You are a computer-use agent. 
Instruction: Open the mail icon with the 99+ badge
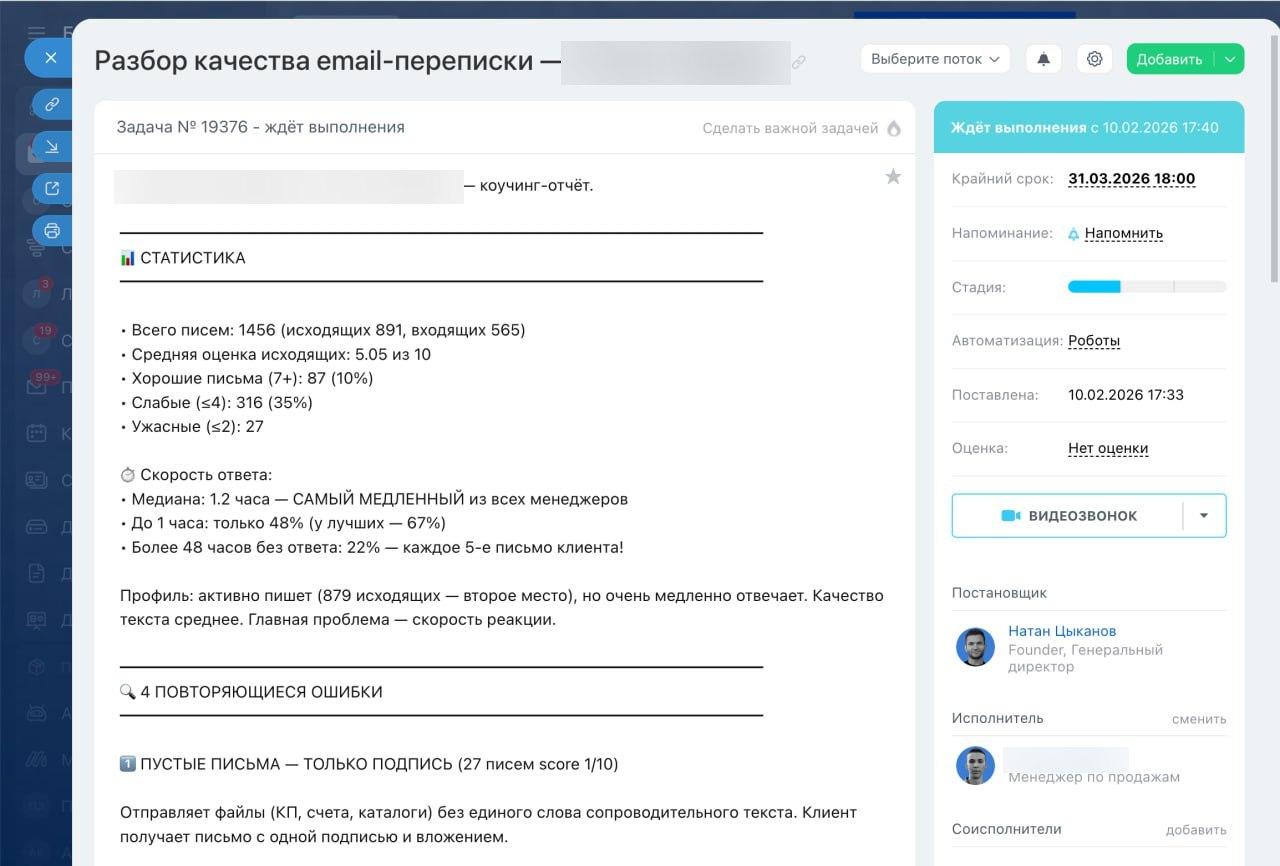(x=37, y=386)
